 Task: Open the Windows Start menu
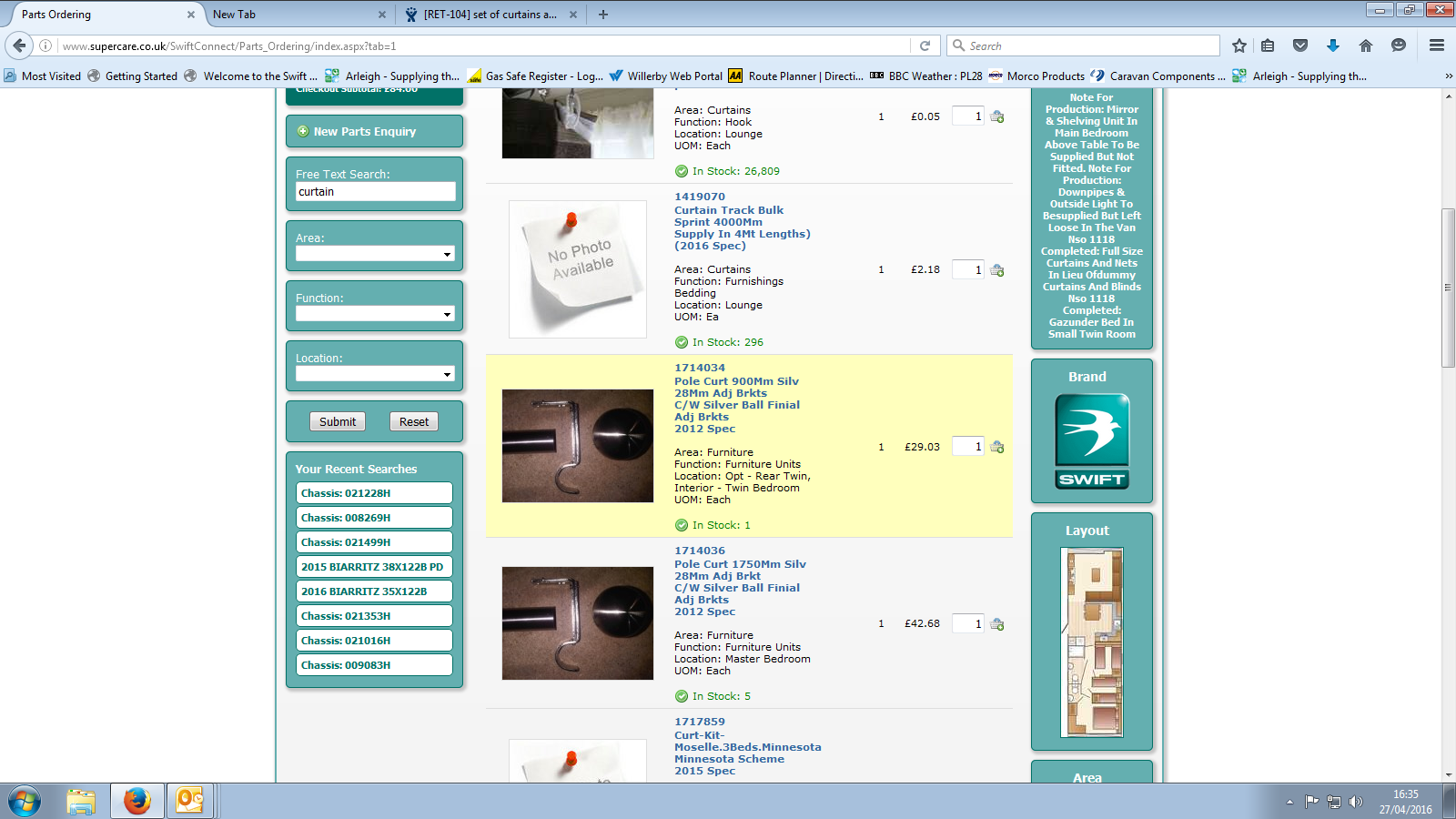(x=25, y=802)
